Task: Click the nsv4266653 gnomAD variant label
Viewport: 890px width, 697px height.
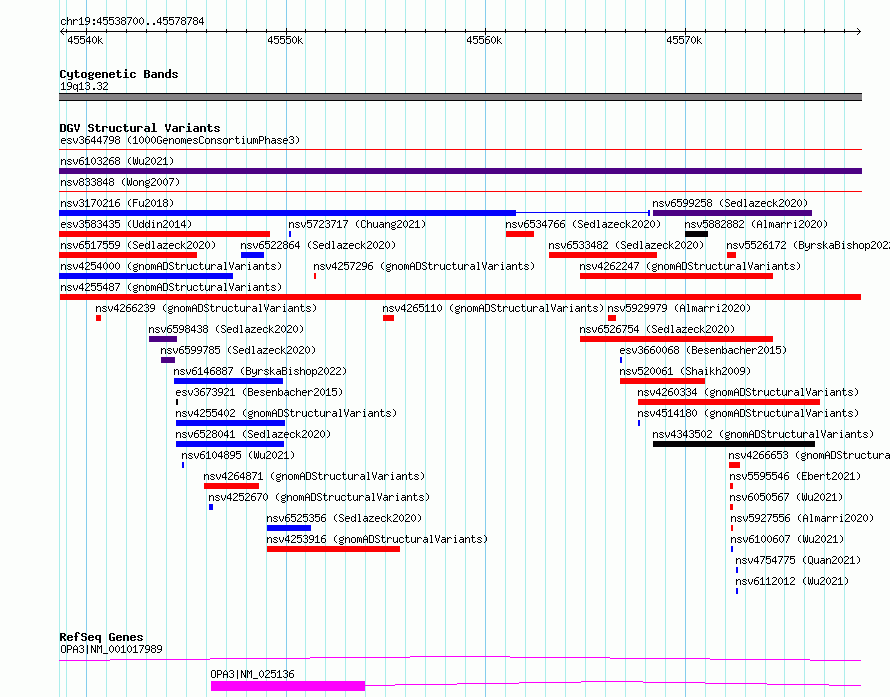Action: click(809, 455)
